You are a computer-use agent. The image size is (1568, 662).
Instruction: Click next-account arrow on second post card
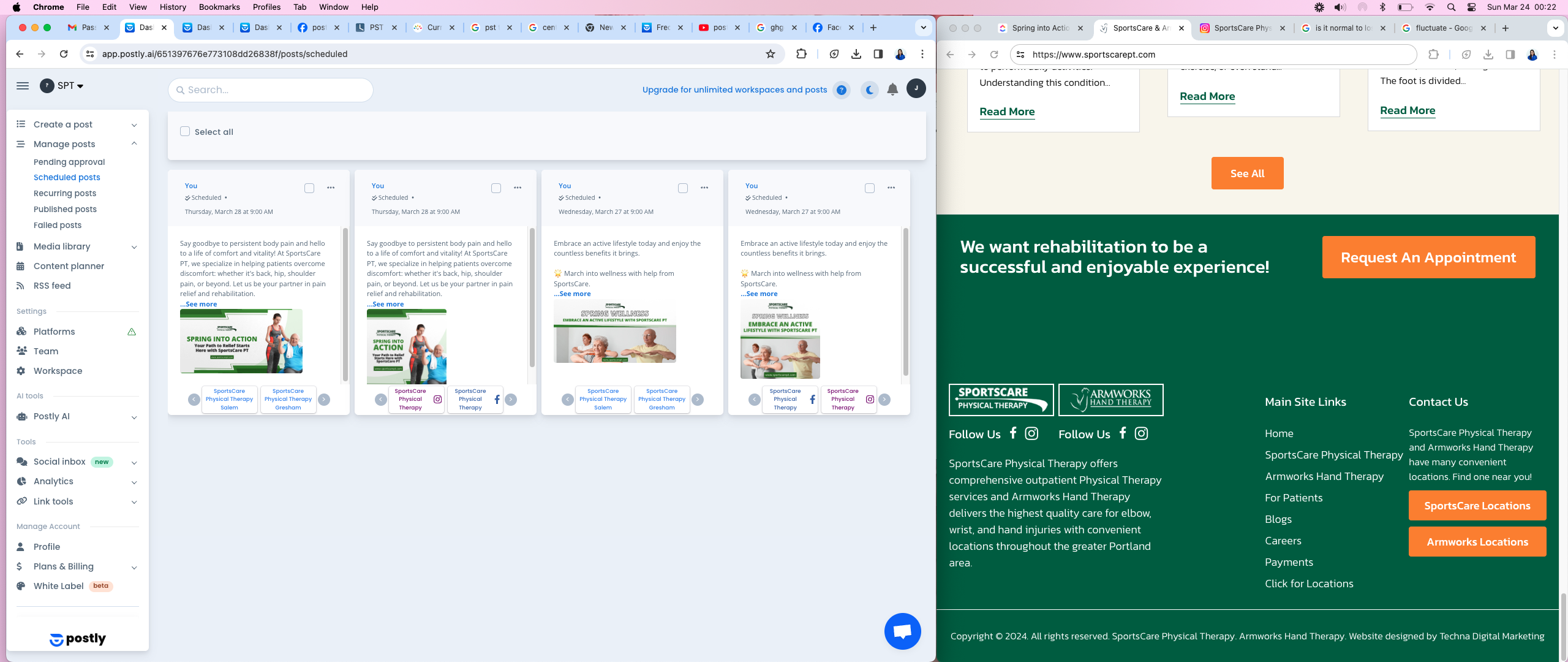tap(511, 400)
